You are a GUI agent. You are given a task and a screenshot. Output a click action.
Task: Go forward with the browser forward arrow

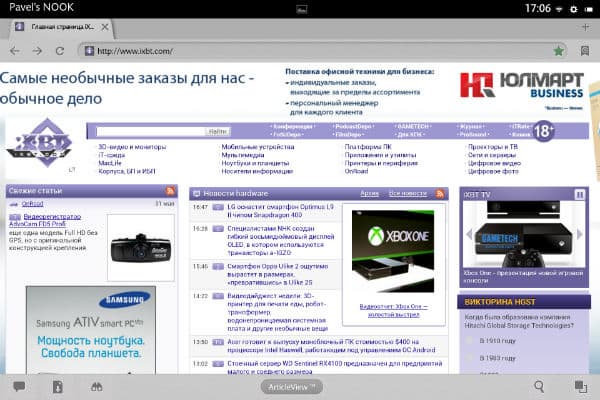click(37, 51)
